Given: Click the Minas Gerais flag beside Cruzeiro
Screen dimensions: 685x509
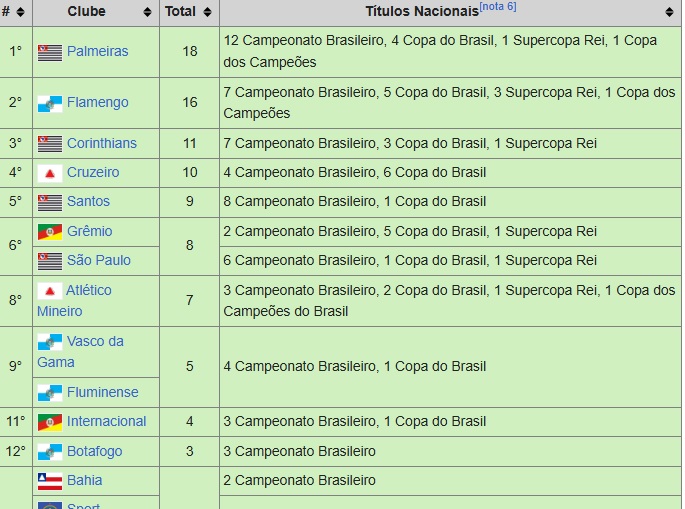Looking at the screenshot, I should click(x=50, y=173).
